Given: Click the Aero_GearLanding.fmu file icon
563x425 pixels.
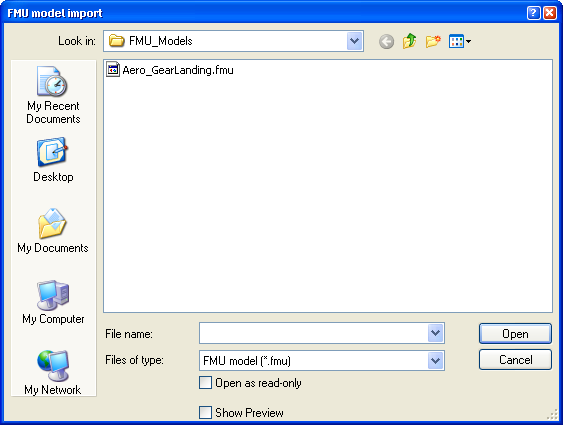Looking at the screenshot, I should 113,70.
